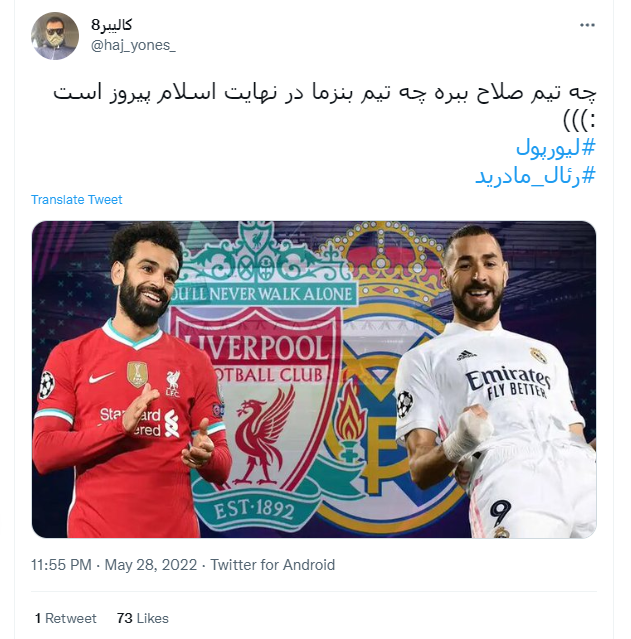This screenshot has height=639, width=631.
Task: View the 73 Likes list
Action: pos(143,618)
